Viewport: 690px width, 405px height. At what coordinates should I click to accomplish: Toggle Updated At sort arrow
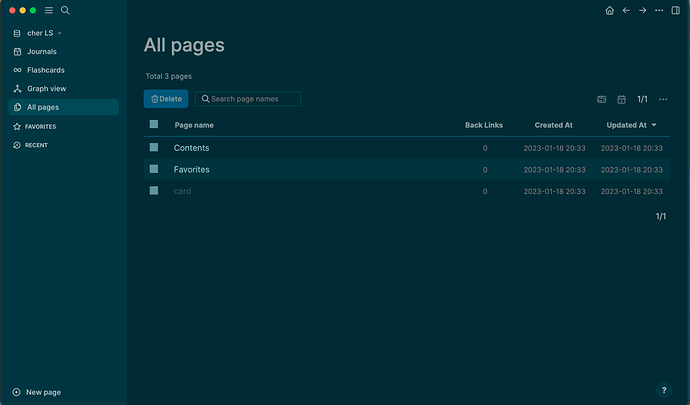click(x=654, y=125)
